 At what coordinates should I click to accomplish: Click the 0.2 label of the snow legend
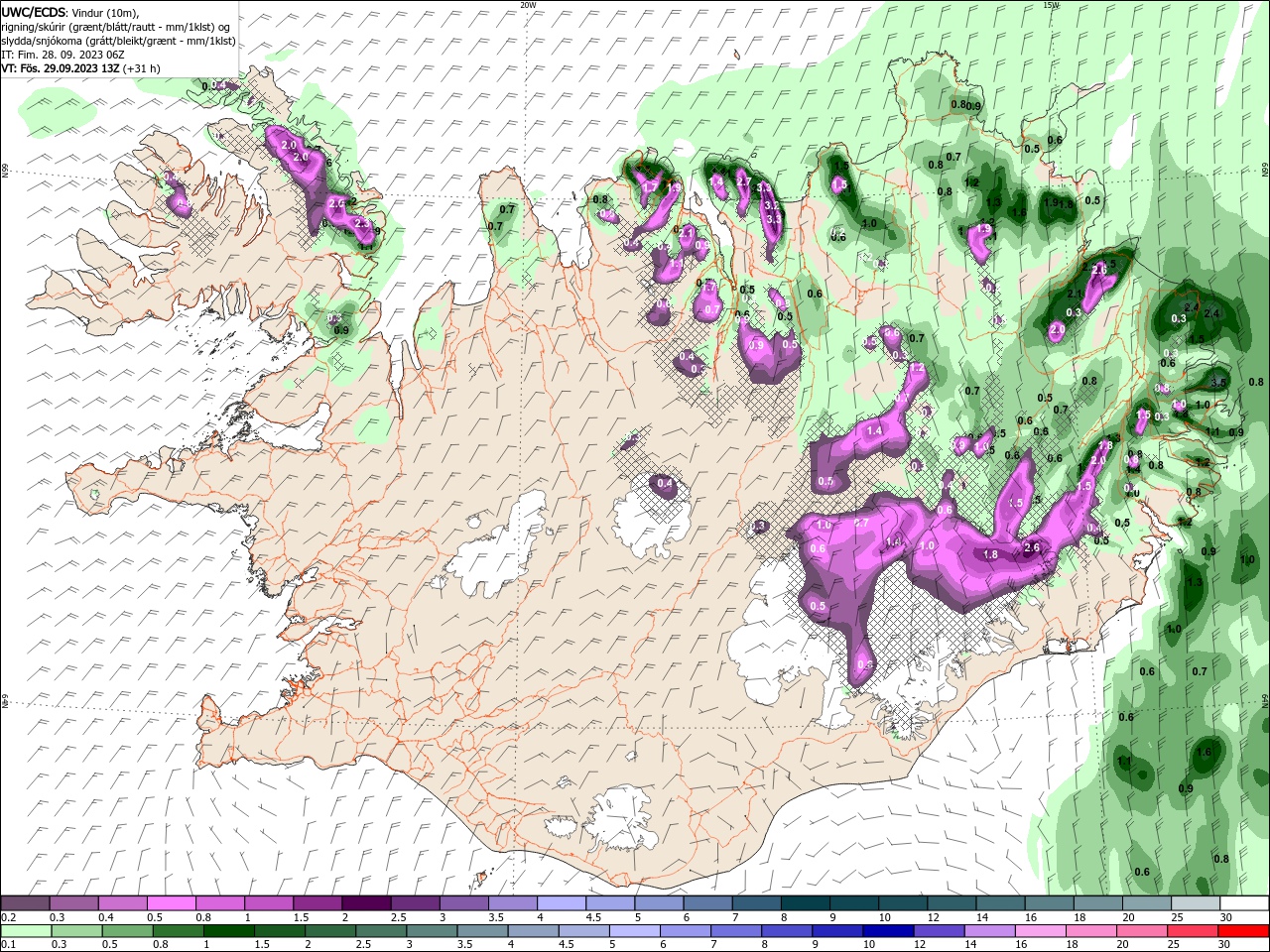[x=8, y=917]
